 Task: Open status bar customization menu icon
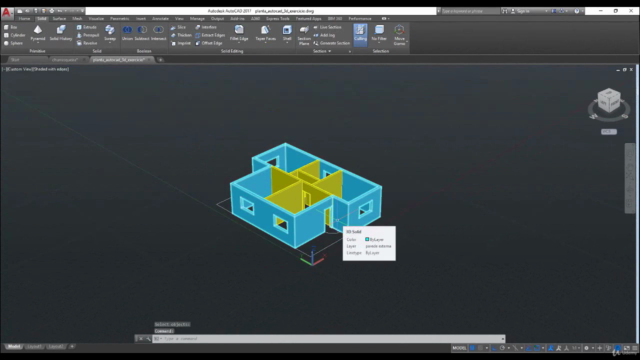pyautogui.click(x=635, y=348)
